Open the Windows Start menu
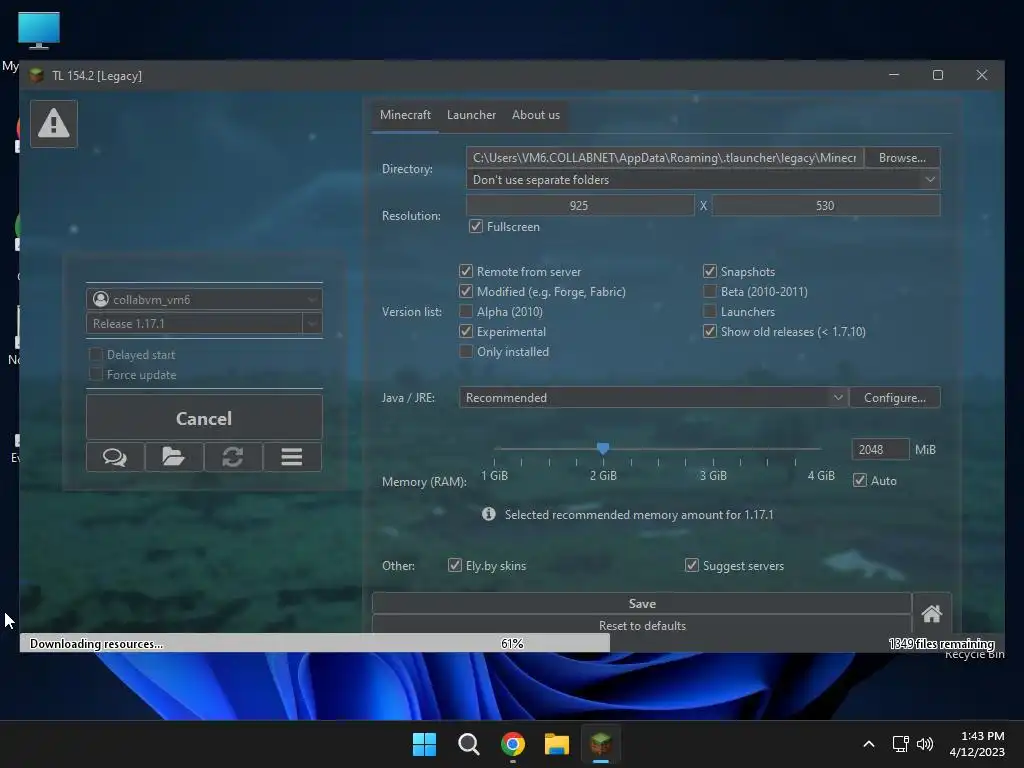Viewport: 1024px width, 768px height. click(x=424, y=744)
